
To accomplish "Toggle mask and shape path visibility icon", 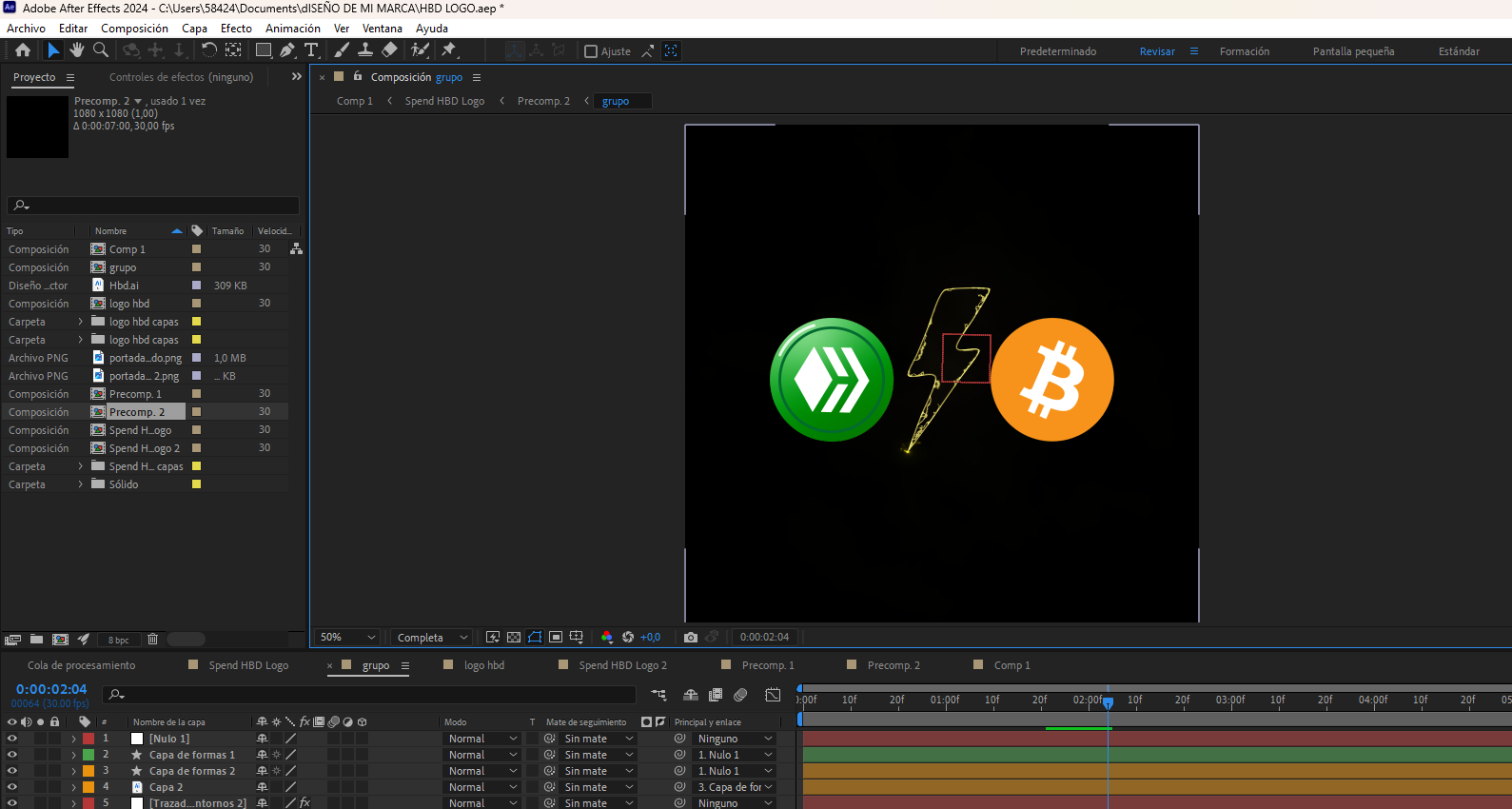I will click(535, 638).
